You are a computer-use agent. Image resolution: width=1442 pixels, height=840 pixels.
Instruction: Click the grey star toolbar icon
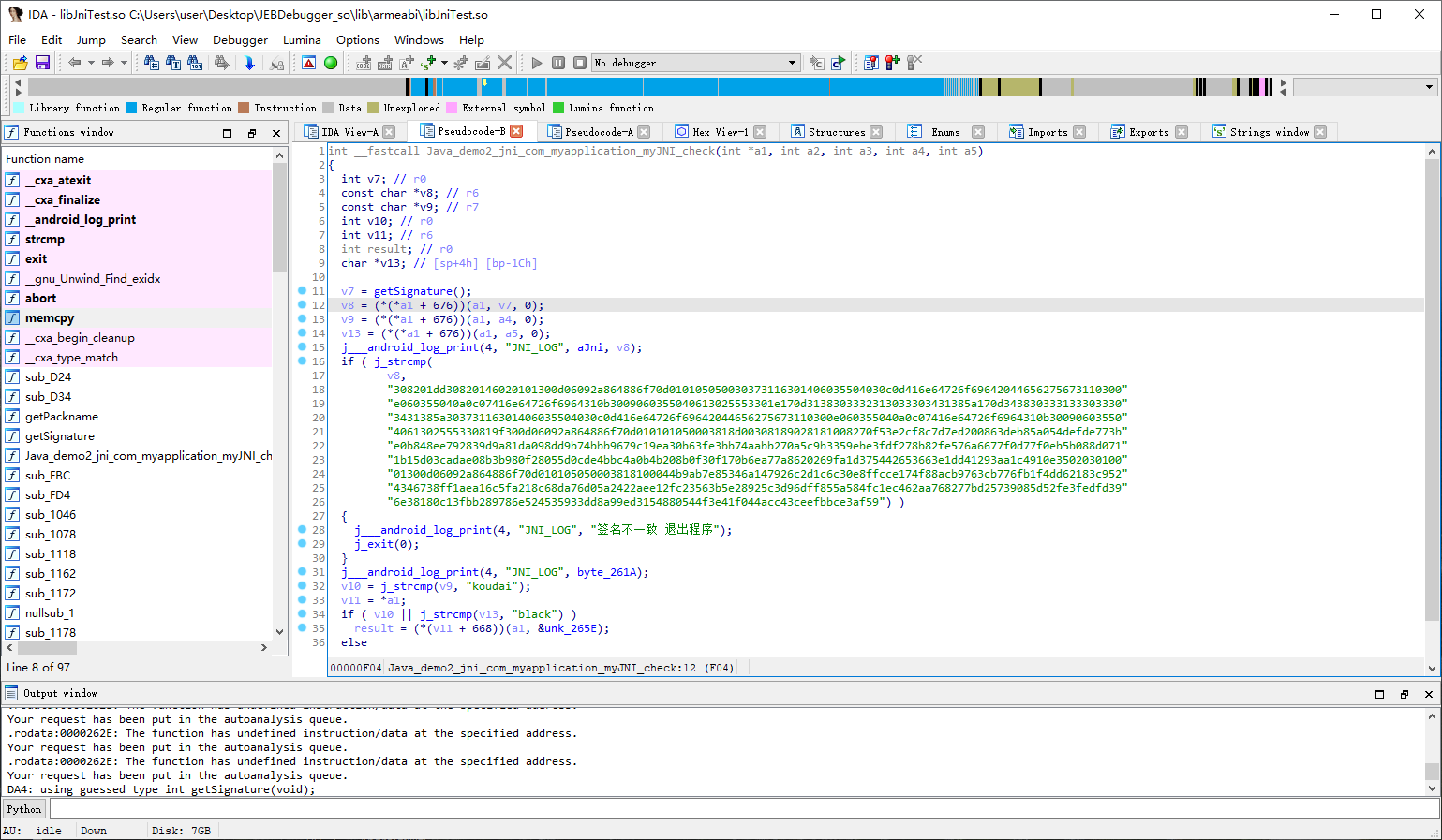(x=461, y=63)
